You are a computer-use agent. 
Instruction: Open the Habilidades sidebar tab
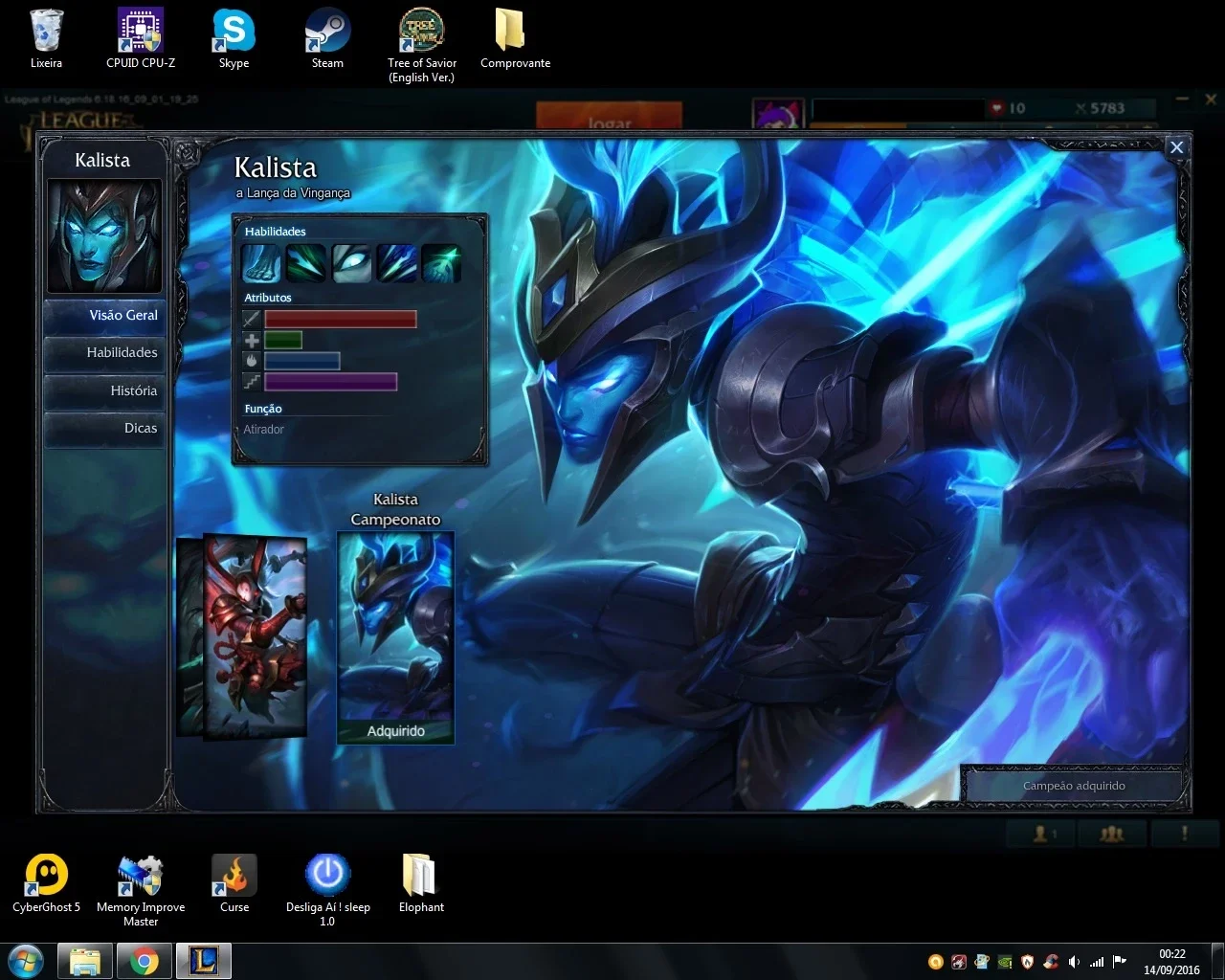click(x=105, y=353)
